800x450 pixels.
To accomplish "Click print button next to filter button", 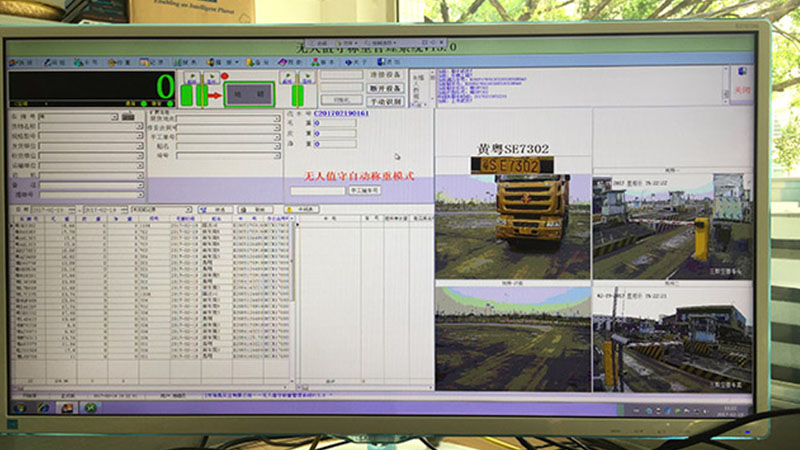I will pyautogui.click(x=256, y=210).
